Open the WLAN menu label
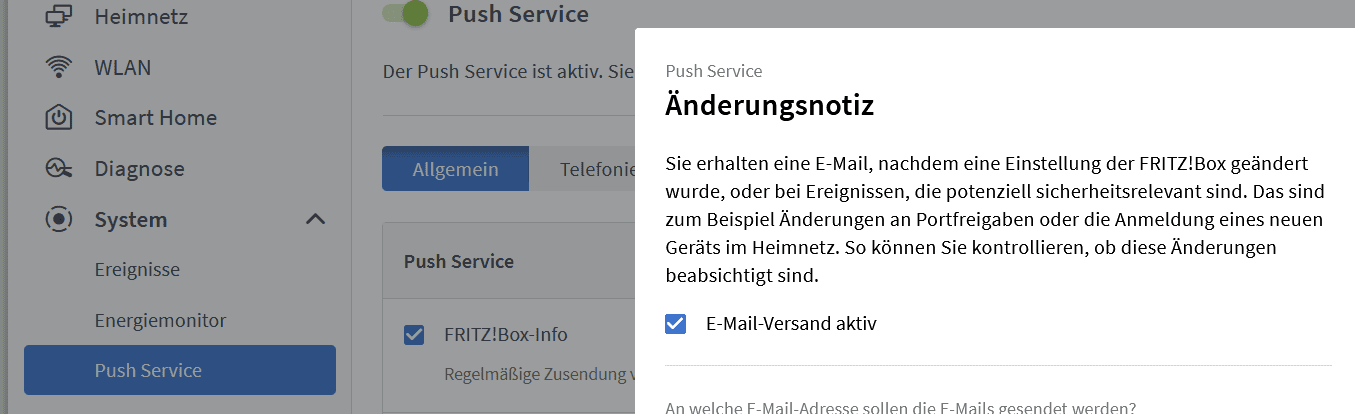This screenshot has width=1355, height=414. 123,68
